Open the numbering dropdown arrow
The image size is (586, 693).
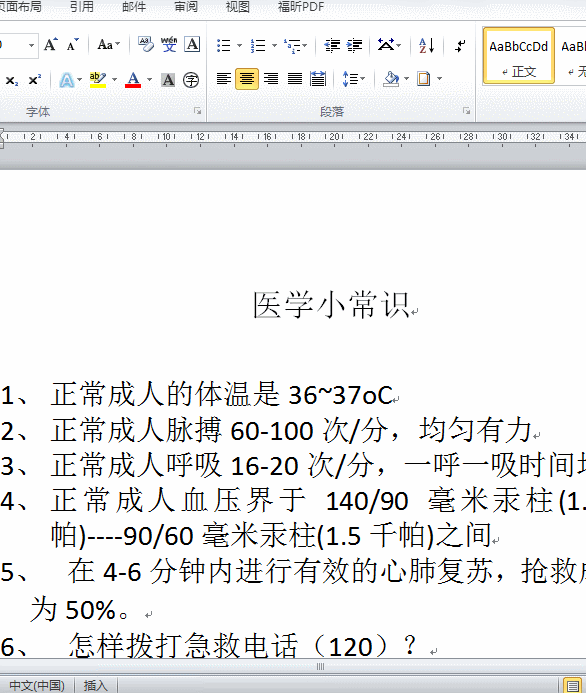click(x=274, y=46)
